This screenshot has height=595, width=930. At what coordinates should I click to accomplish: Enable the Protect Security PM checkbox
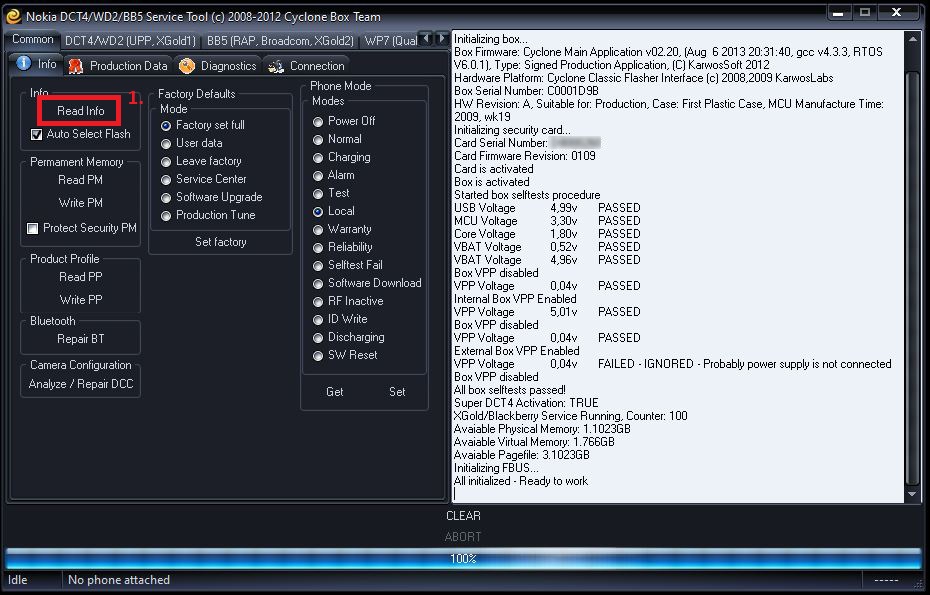click(33, 228)
